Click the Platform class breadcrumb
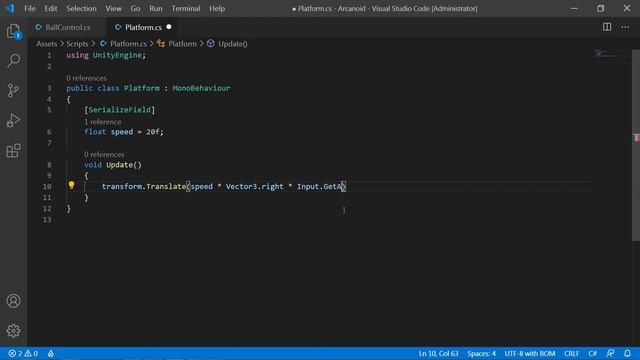 click(x=182, y=44)
